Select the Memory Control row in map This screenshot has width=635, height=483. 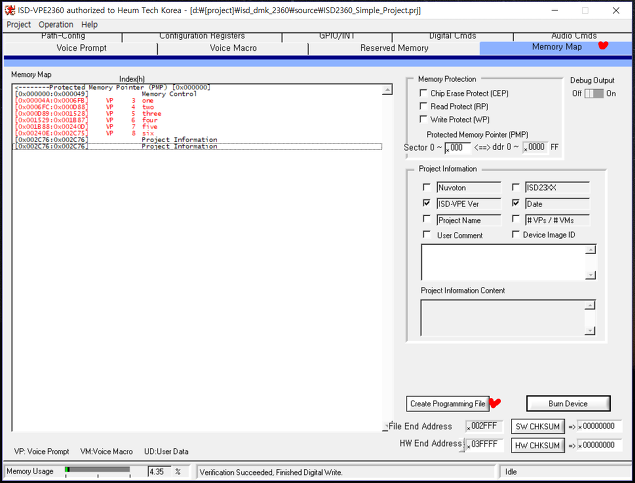point(198,94)
